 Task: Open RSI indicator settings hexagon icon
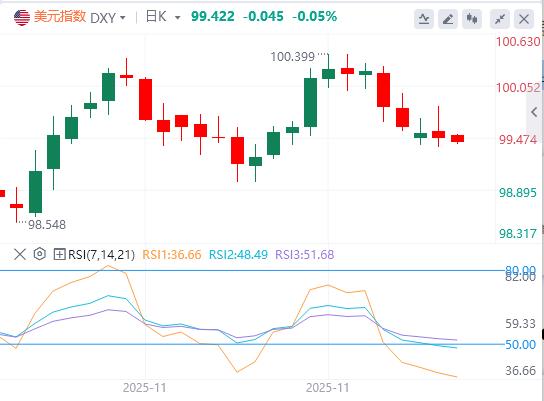(40, 254)
